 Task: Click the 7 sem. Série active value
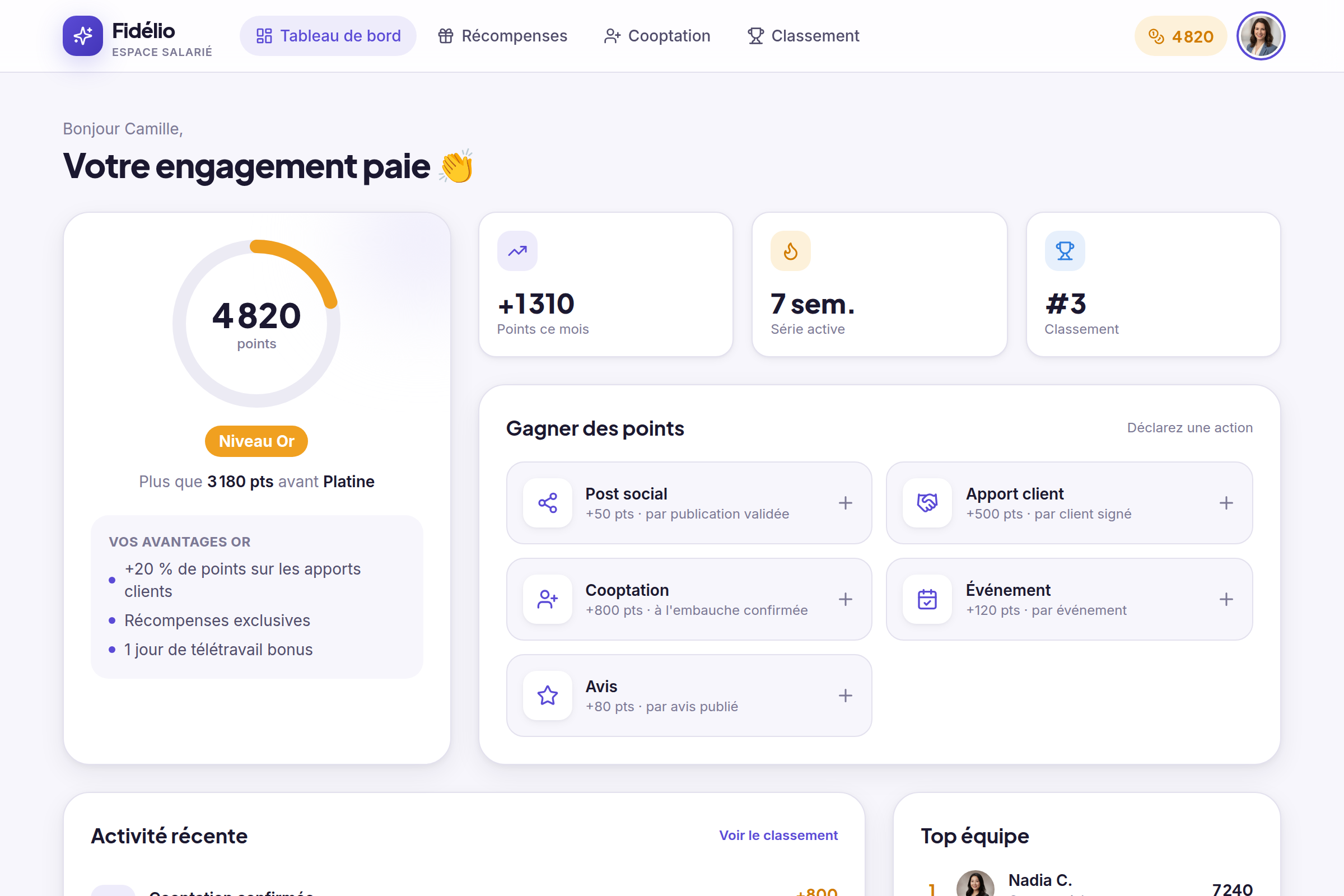coord(813,304)
